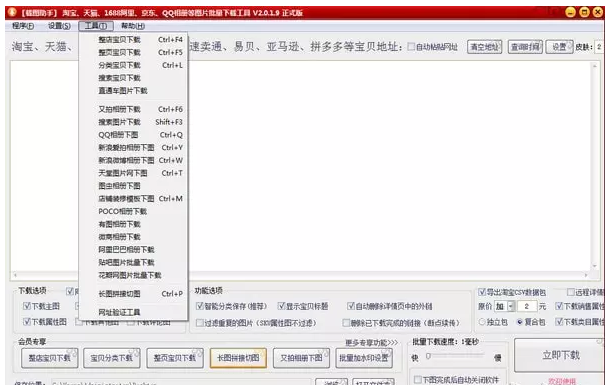Select 天堂图片网下图 menu item
Viewport: 616px width, 385px height.
coord(133,173)
